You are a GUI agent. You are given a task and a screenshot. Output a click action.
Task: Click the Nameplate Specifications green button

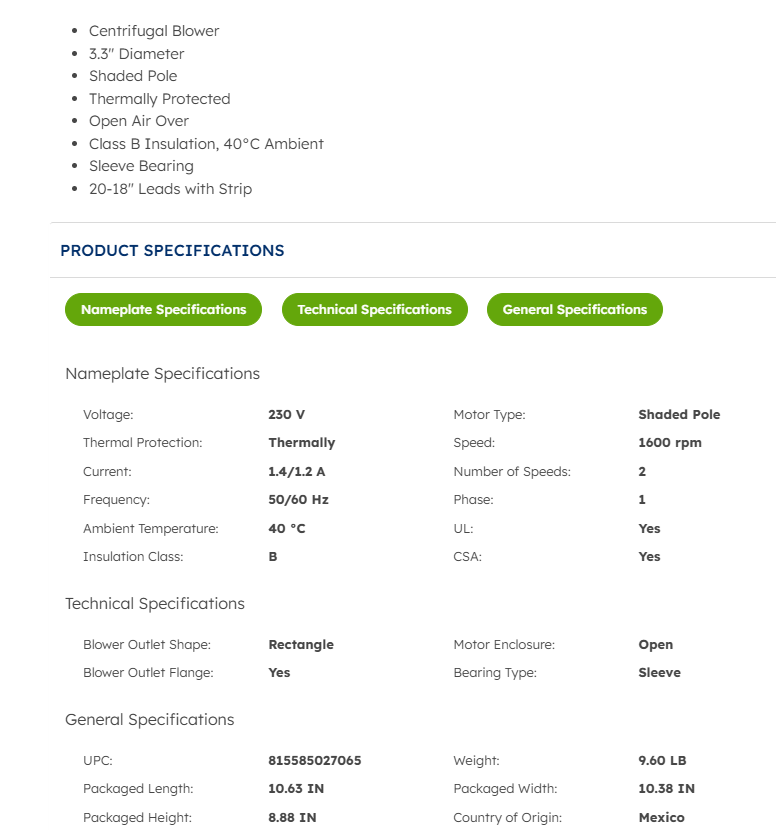point(163,310)
